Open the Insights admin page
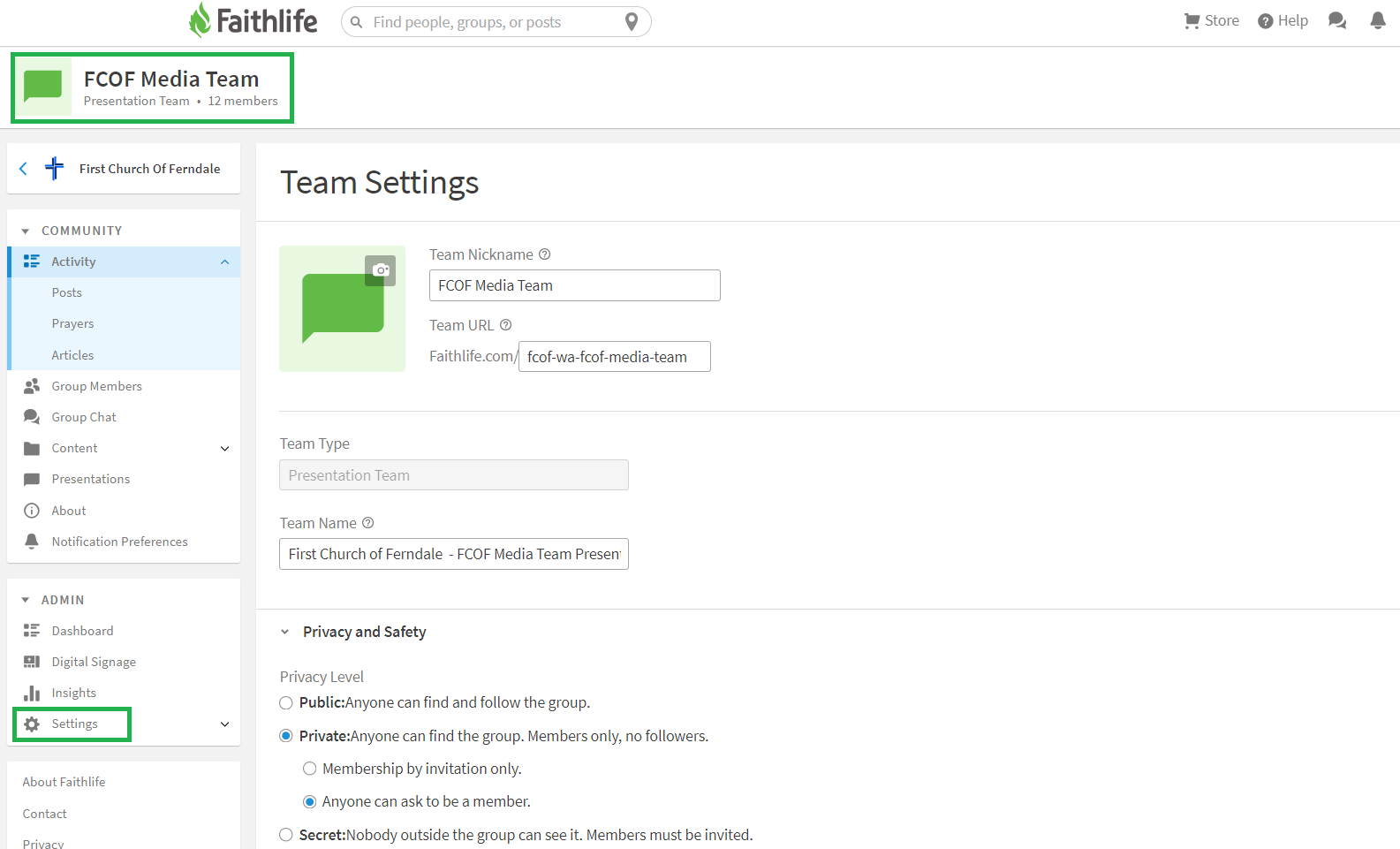Screen dimensions: 1400x849 (74, 693)
